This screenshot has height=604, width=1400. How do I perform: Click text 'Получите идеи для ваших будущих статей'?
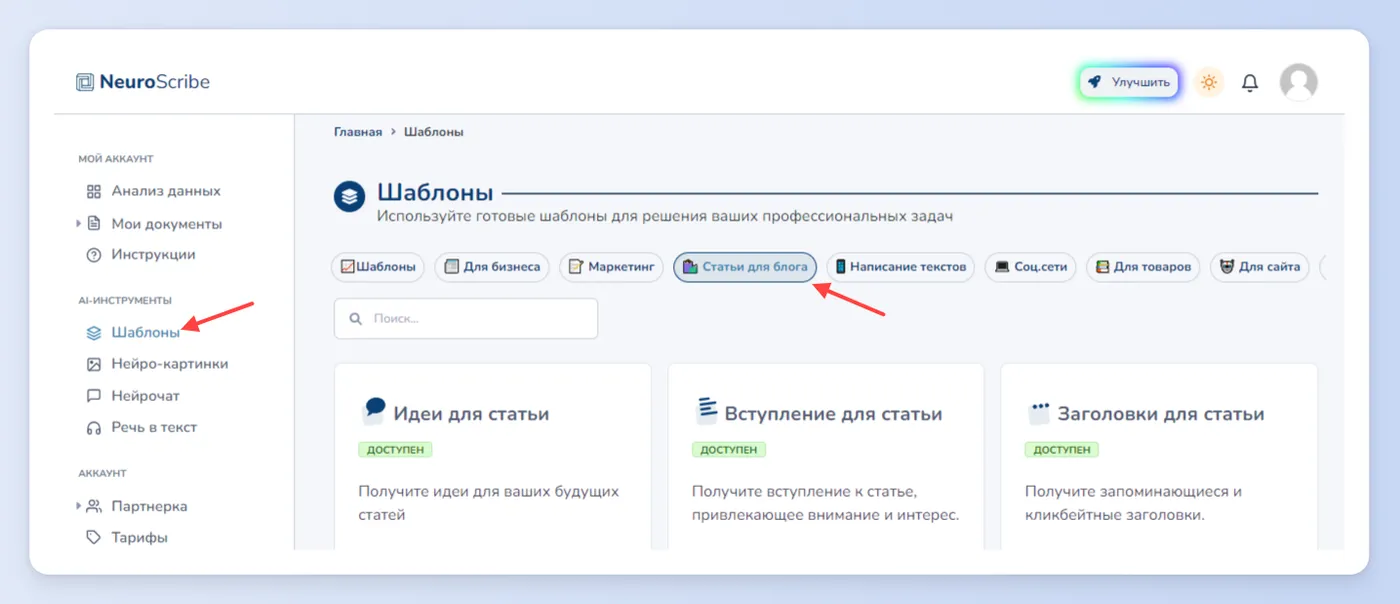[x=489, y=503]
